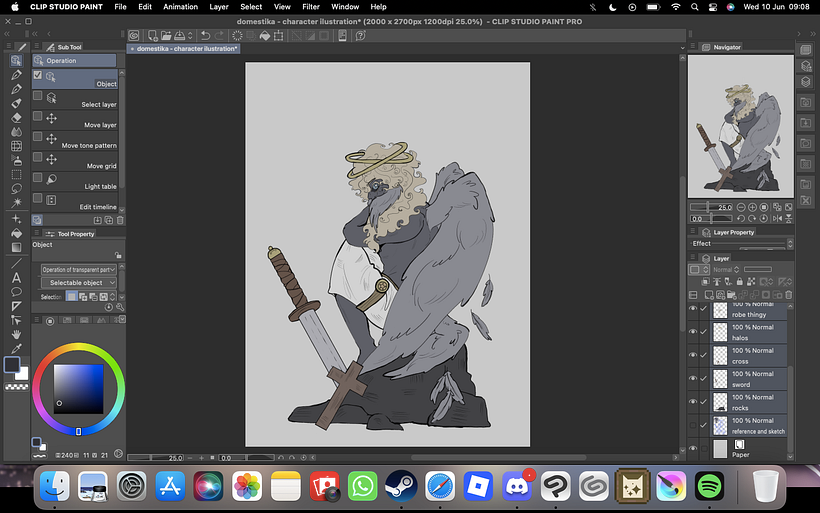Hide the halos layer
Screen dimensions: 820x513
(x=692, y=332)
